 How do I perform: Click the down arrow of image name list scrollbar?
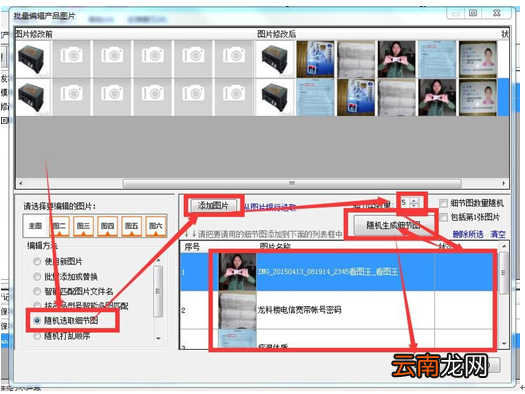pos(504,344)
